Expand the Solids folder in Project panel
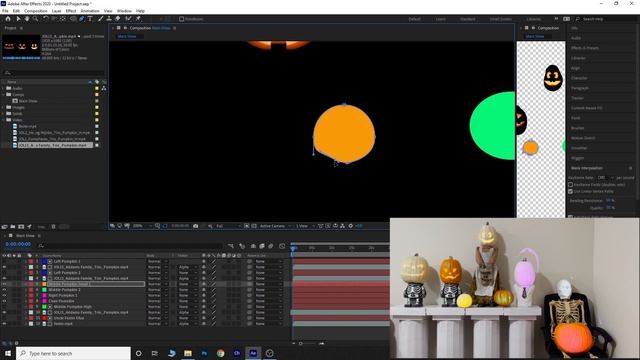Screen dimensions: 640x360 [3, 113]
